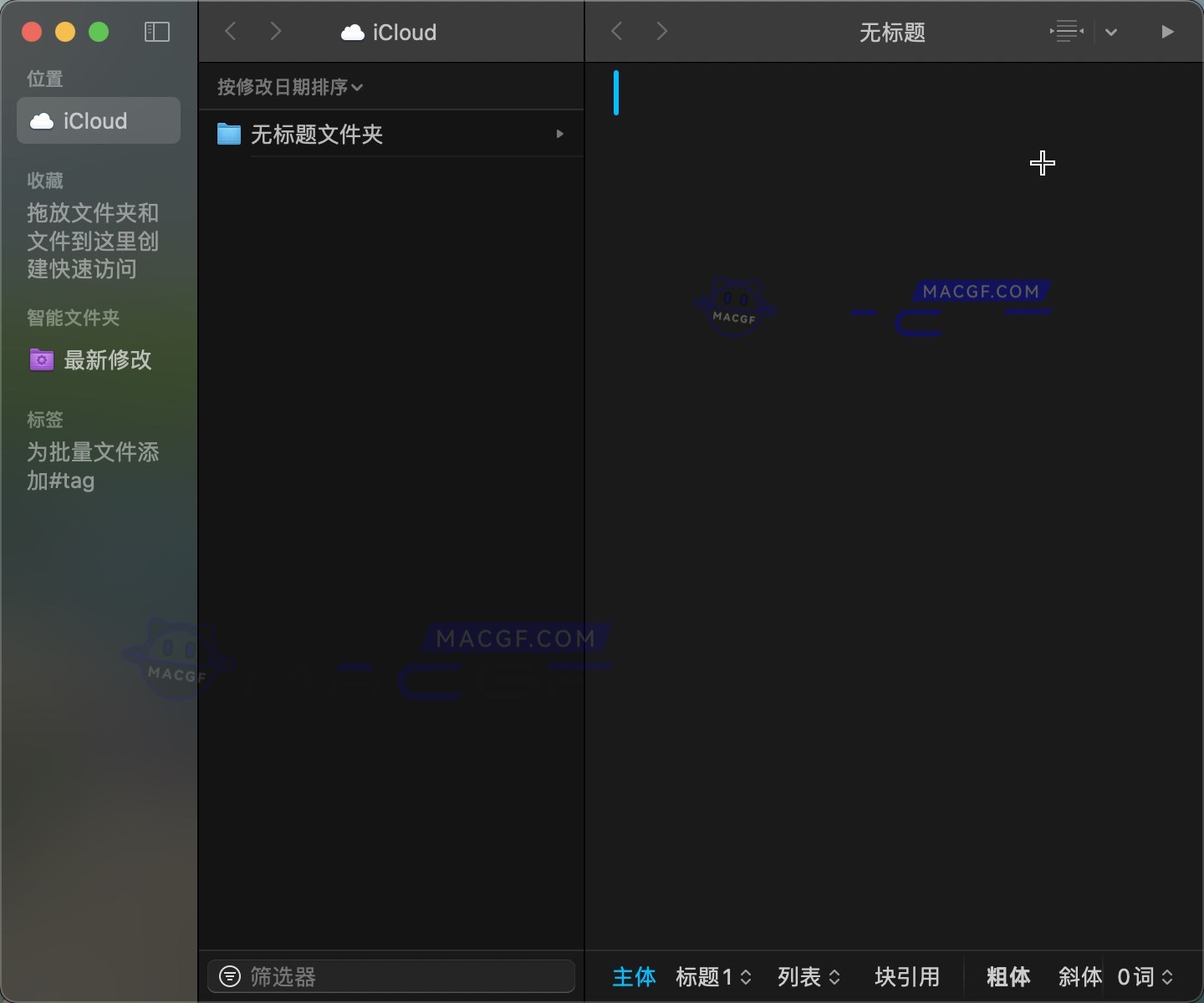Click the filter icon in the search field
This screenshot has width=1204, height=1003.
tap(230, 976)
